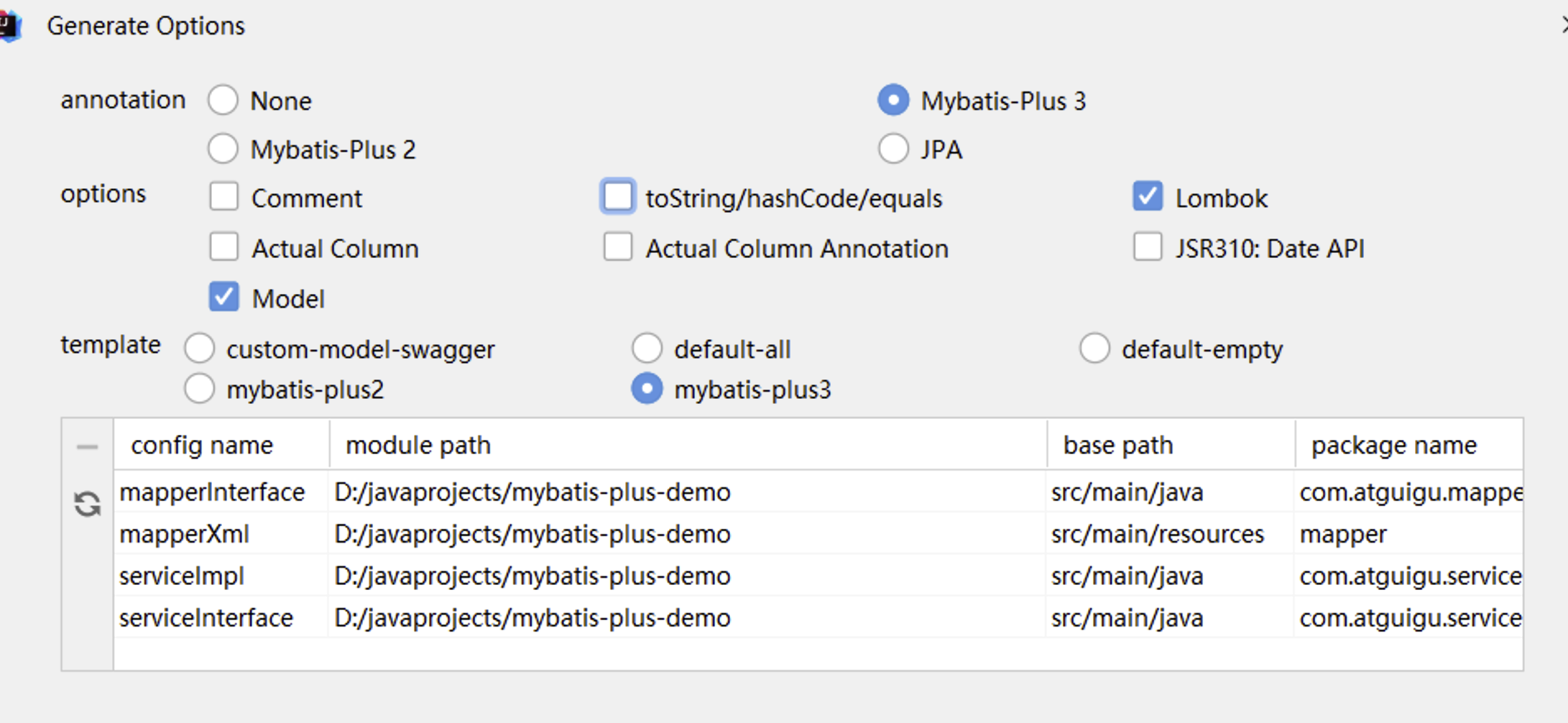Click the serviceImpl row module path cell
Viewport: 1568px width, 723px height.
(x=686, y=576)
